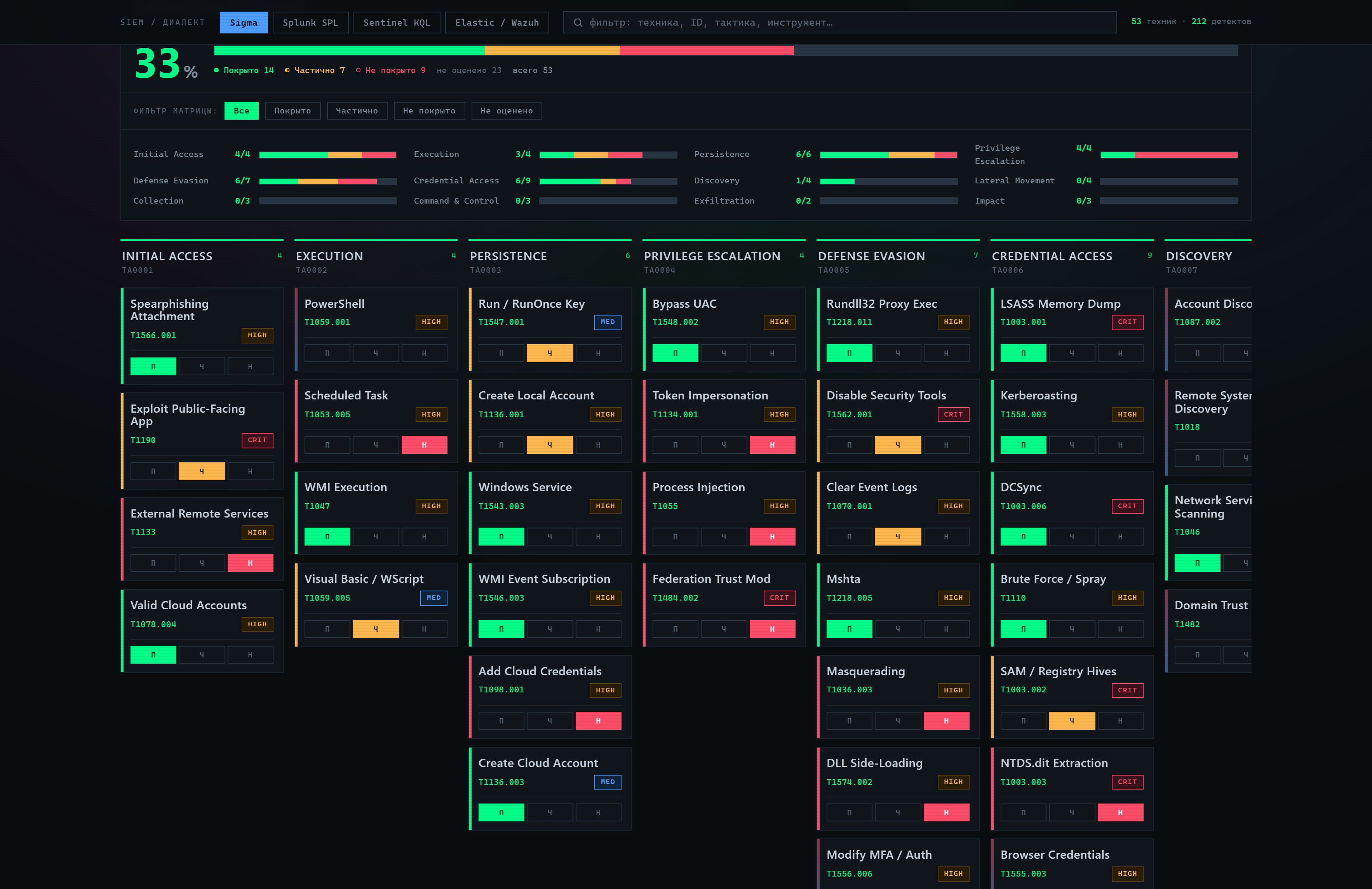This screenshot has height=889, width=1372.
Task: Set Clear Event Logs to Ч partial
Action: pyautogui.click(x=898, y=537)
